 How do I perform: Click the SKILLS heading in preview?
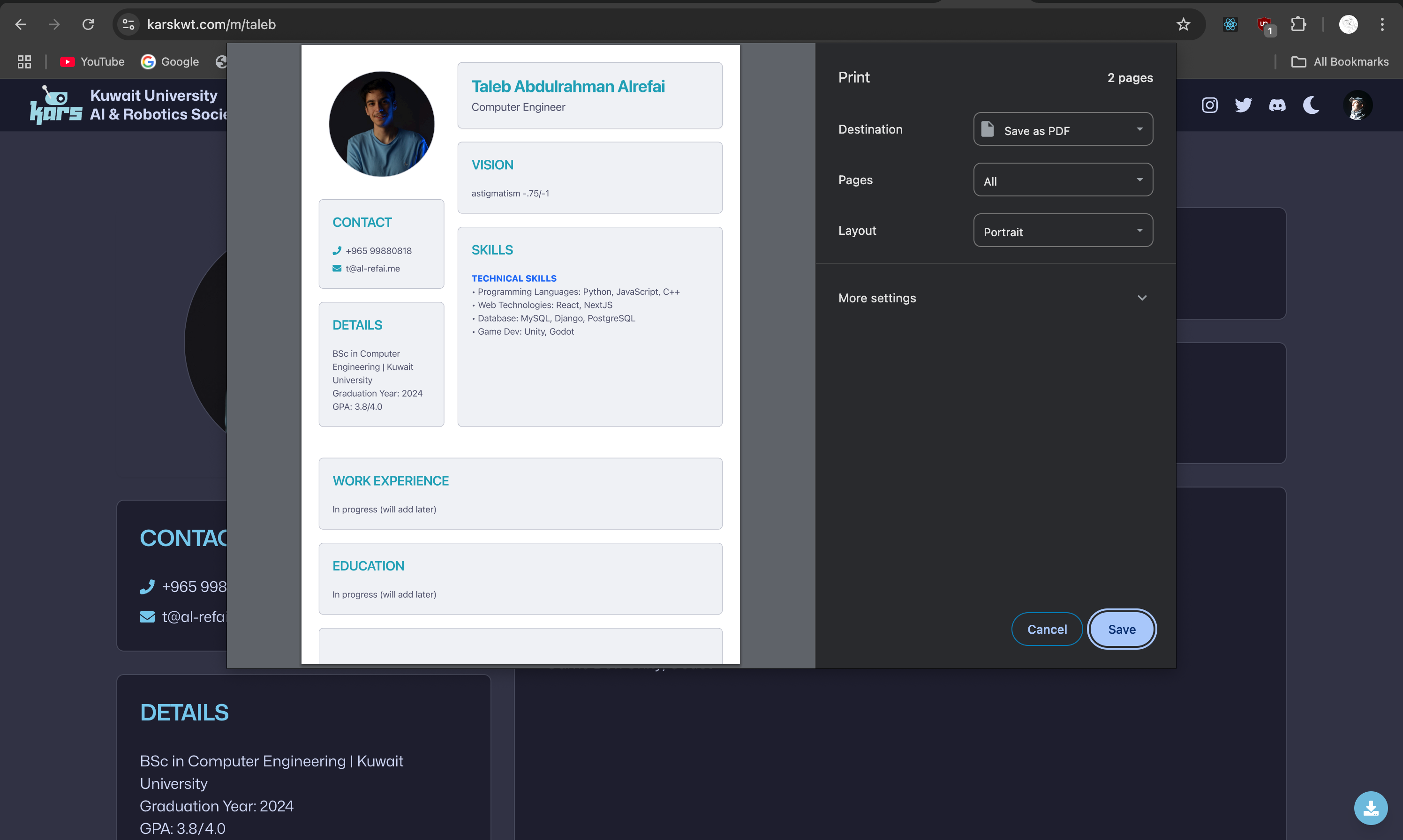point(492,250)
